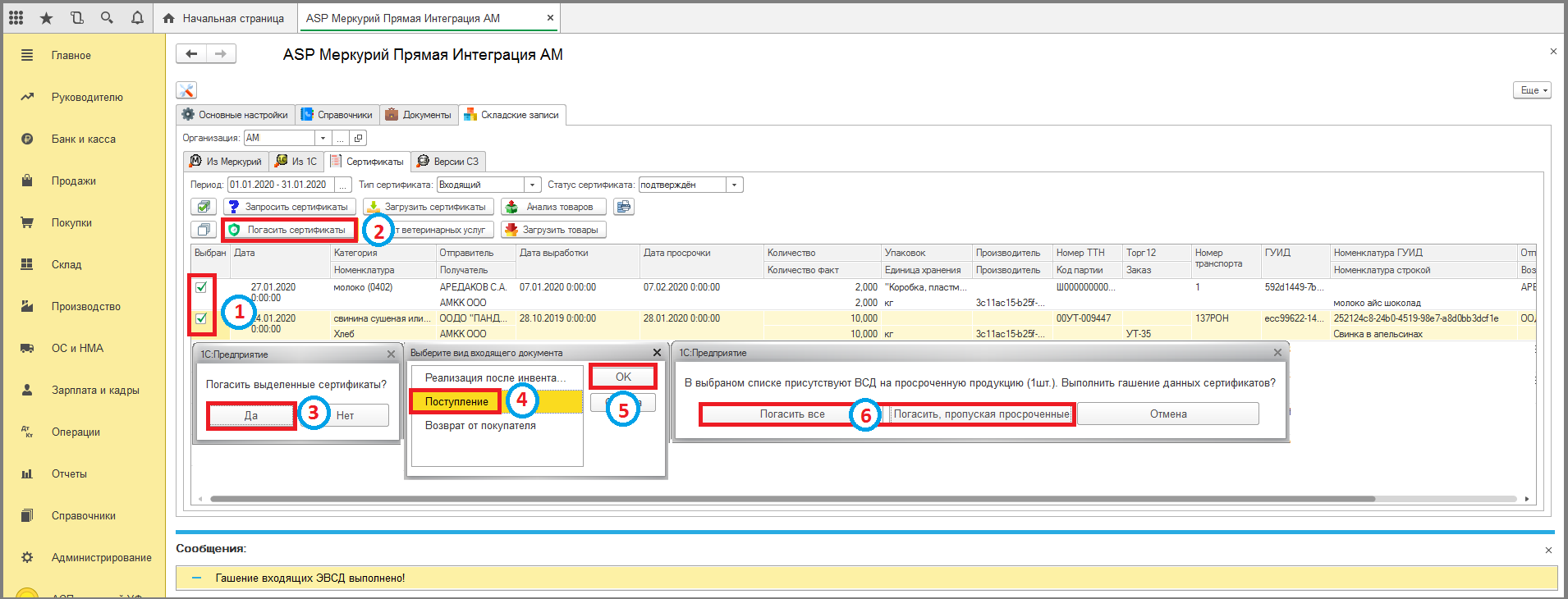This screenshot has width=1568, height=599.
Task: Open Склад section in sidebar
Action: [66, 265]
